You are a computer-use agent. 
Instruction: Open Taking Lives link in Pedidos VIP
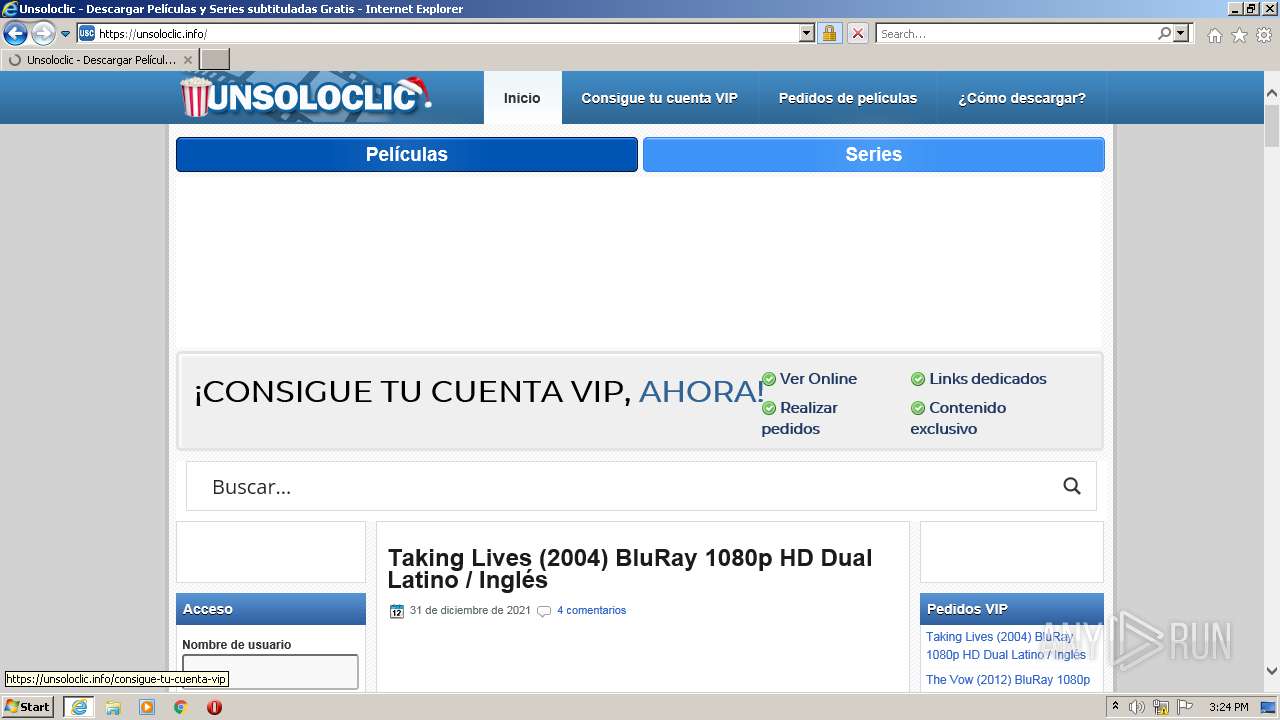1006,646
